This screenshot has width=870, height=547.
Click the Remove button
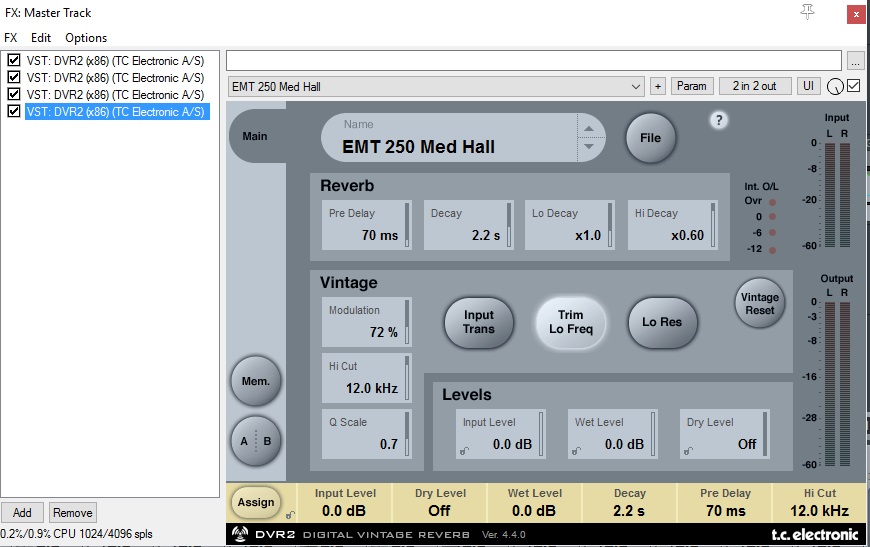(x=73, y=513)
